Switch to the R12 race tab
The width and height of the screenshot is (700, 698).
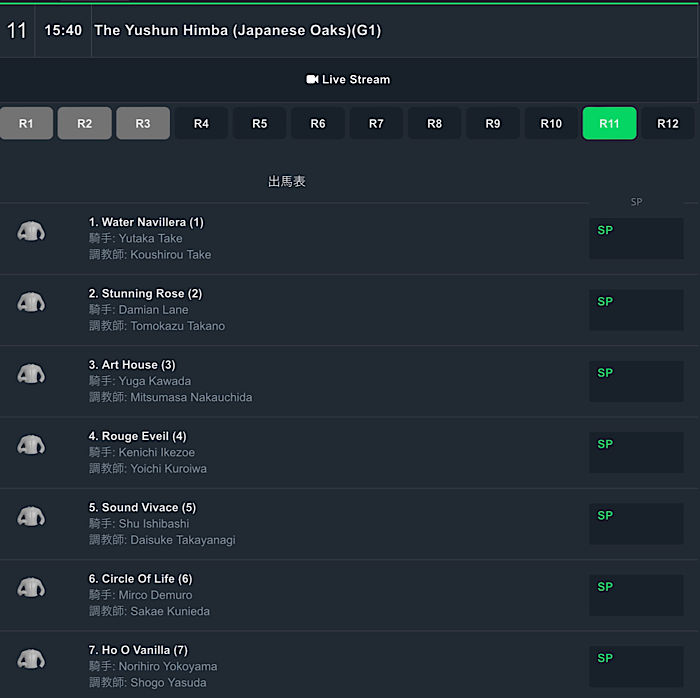point(667,123)
